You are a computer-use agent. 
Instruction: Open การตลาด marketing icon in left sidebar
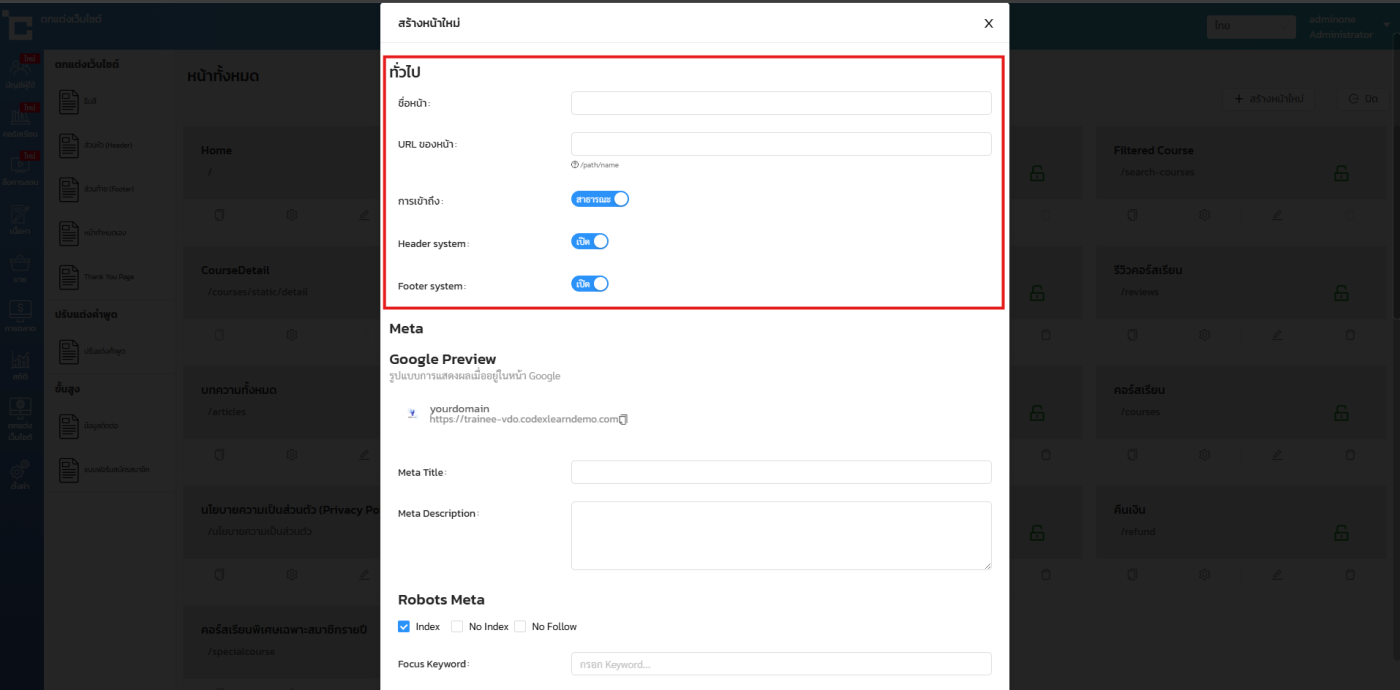point(20,314)
